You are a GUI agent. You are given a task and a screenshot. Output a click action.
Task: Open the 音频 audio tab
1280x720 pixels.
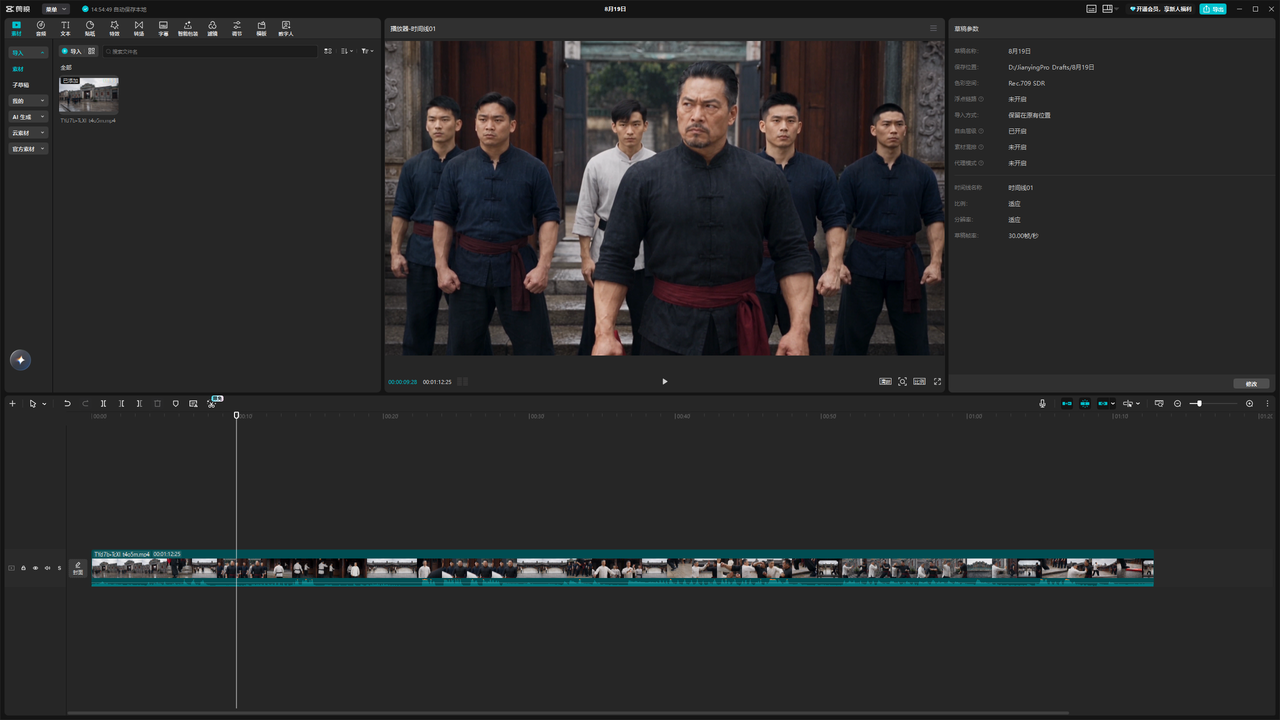tap(41, 27)
